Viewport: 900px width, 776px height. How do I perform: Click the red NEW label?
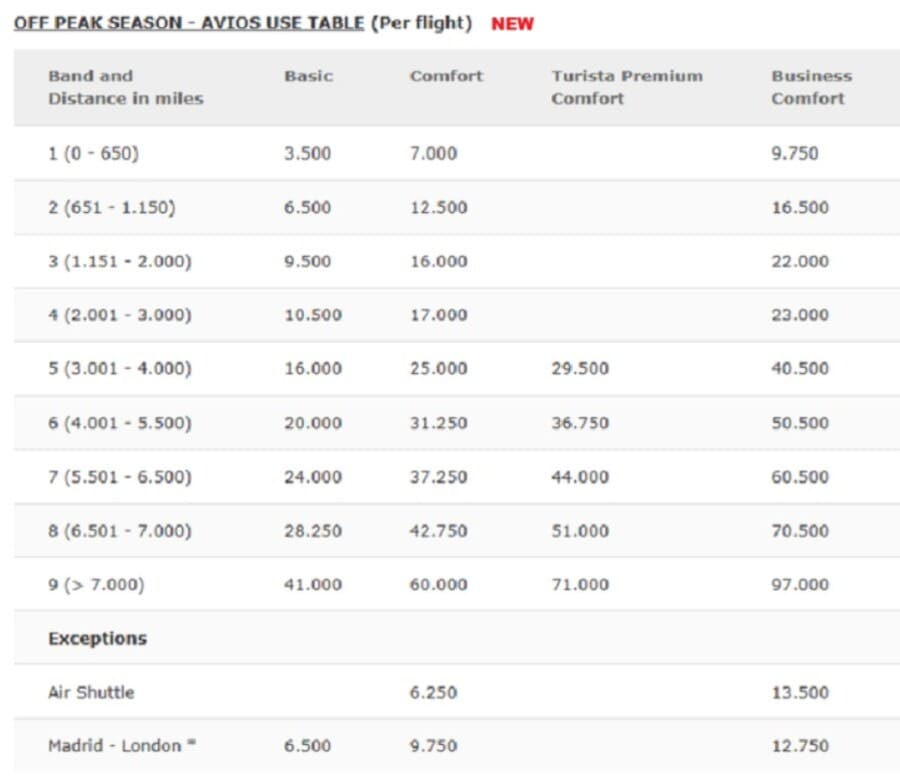click(512, 24)
